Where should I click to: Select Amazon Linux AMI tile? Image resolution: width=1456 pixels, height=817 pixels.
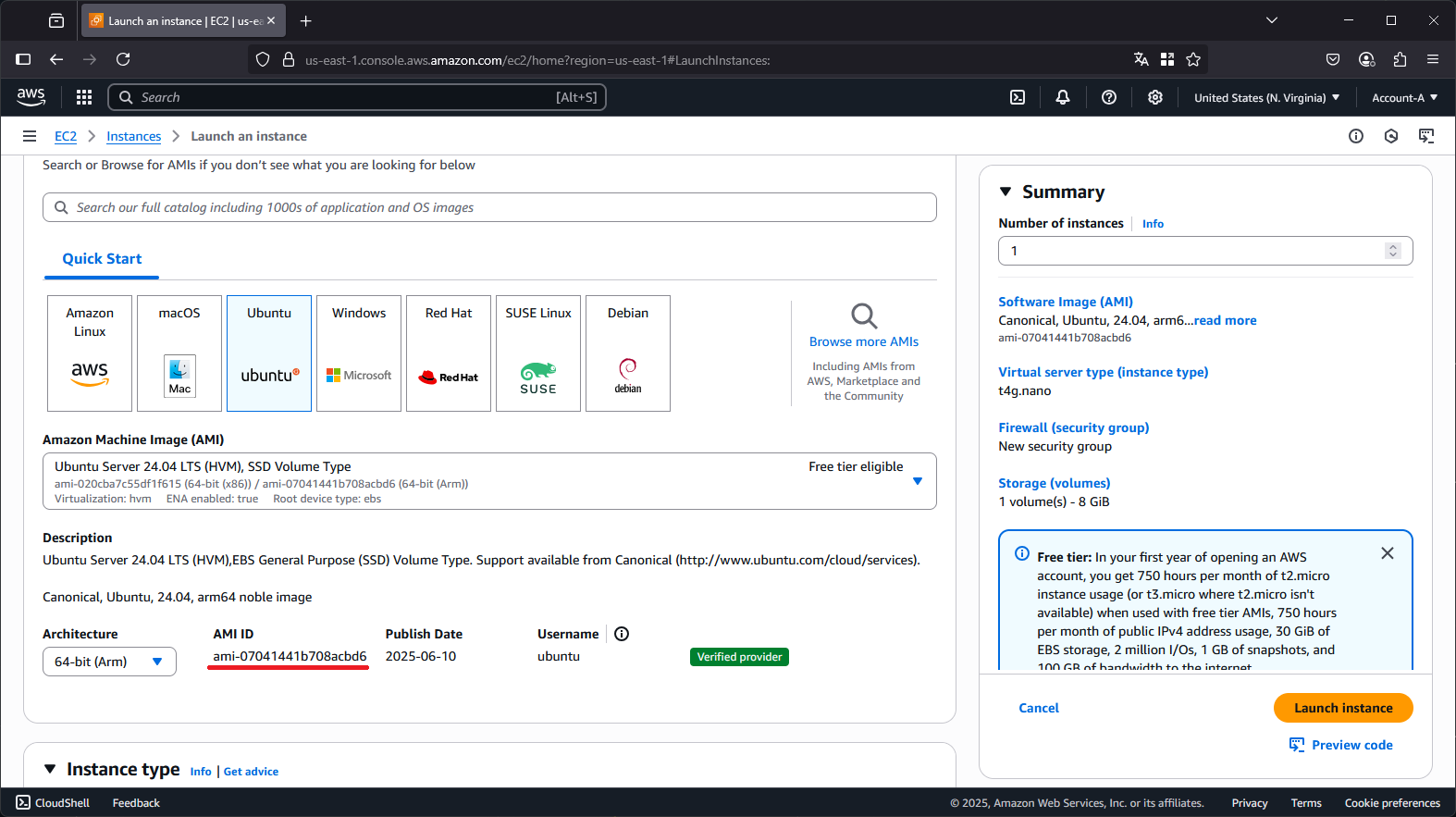pos(90,353)
